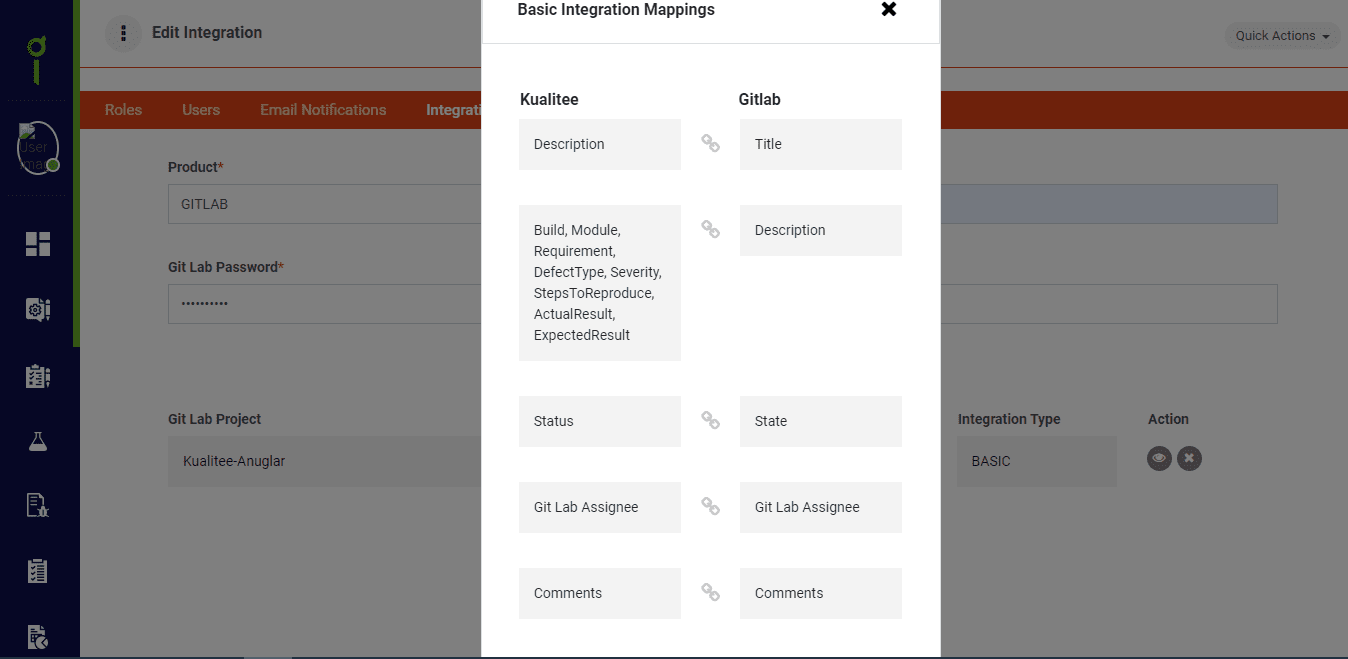Click the BASIC integration type cell
Viewport: 1348px width, 659px height.
(x=1037, y=461)
